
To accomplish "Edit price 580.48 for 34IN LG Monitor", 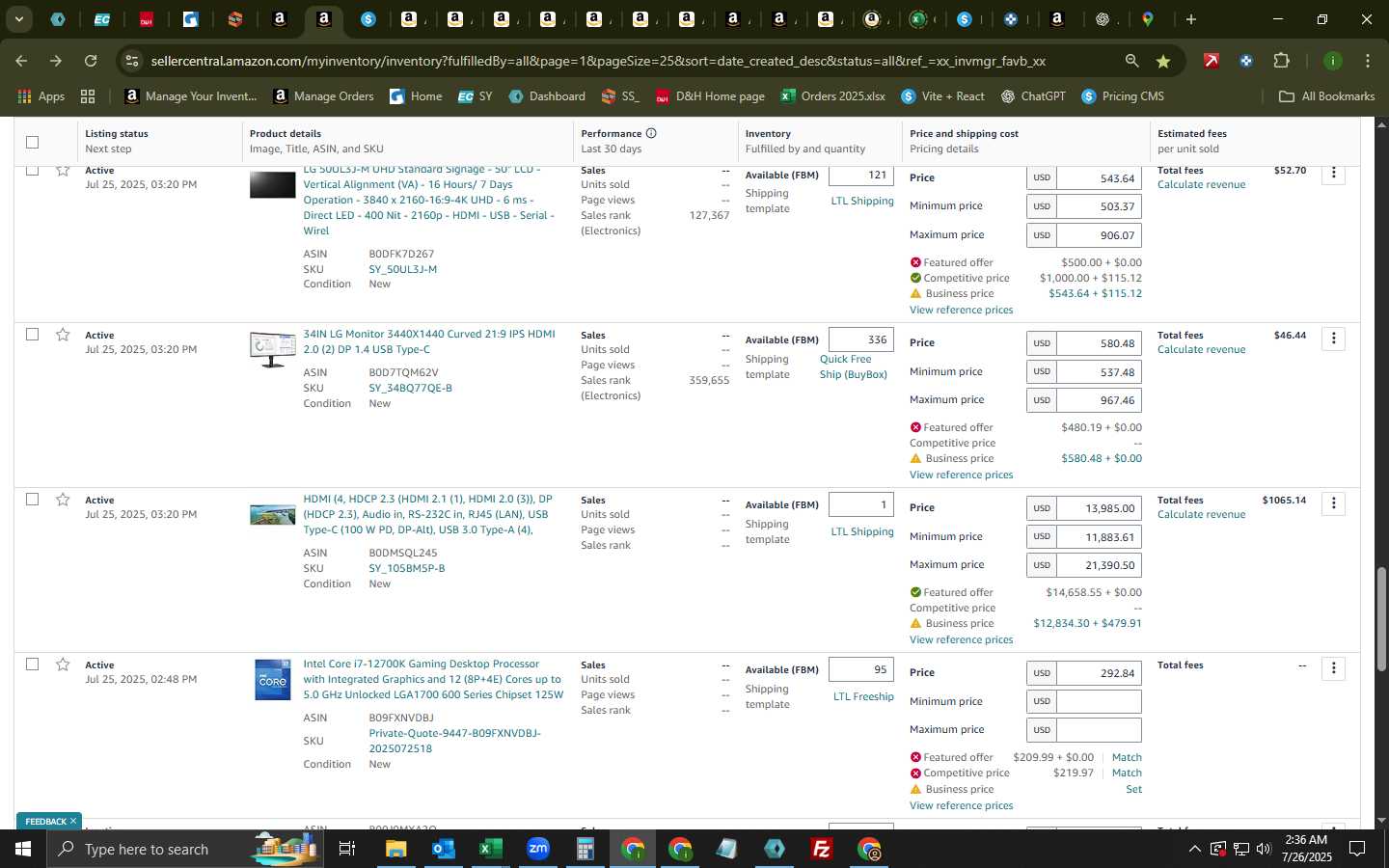I will point(1099,343).
